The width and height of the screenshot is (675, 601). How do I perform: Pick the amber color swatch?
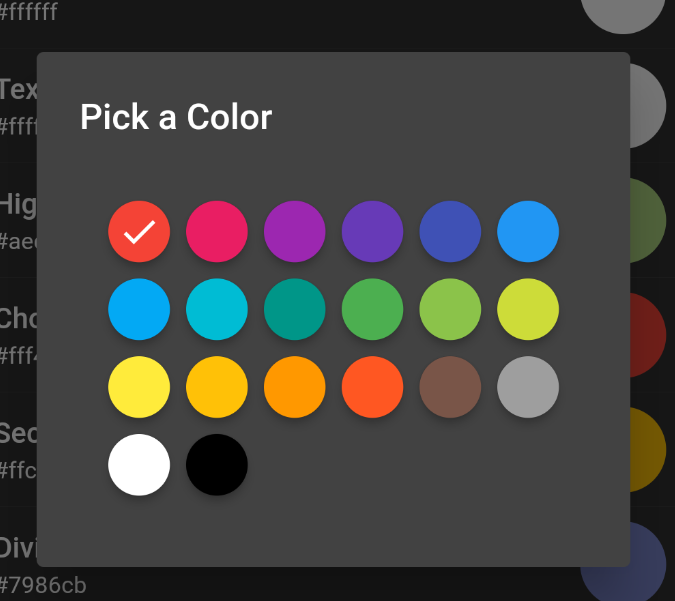pos(217,387)
